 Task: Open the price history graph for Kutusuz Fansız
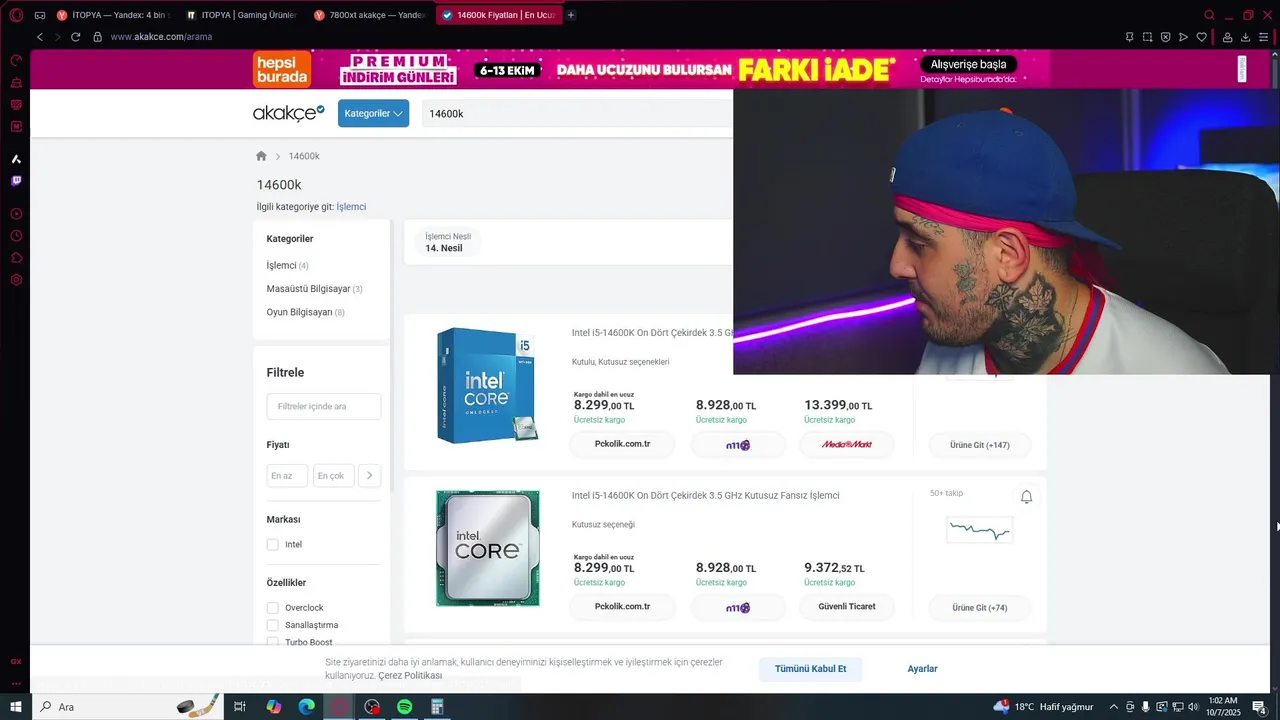pyautogui.click(x=980, y=530)
